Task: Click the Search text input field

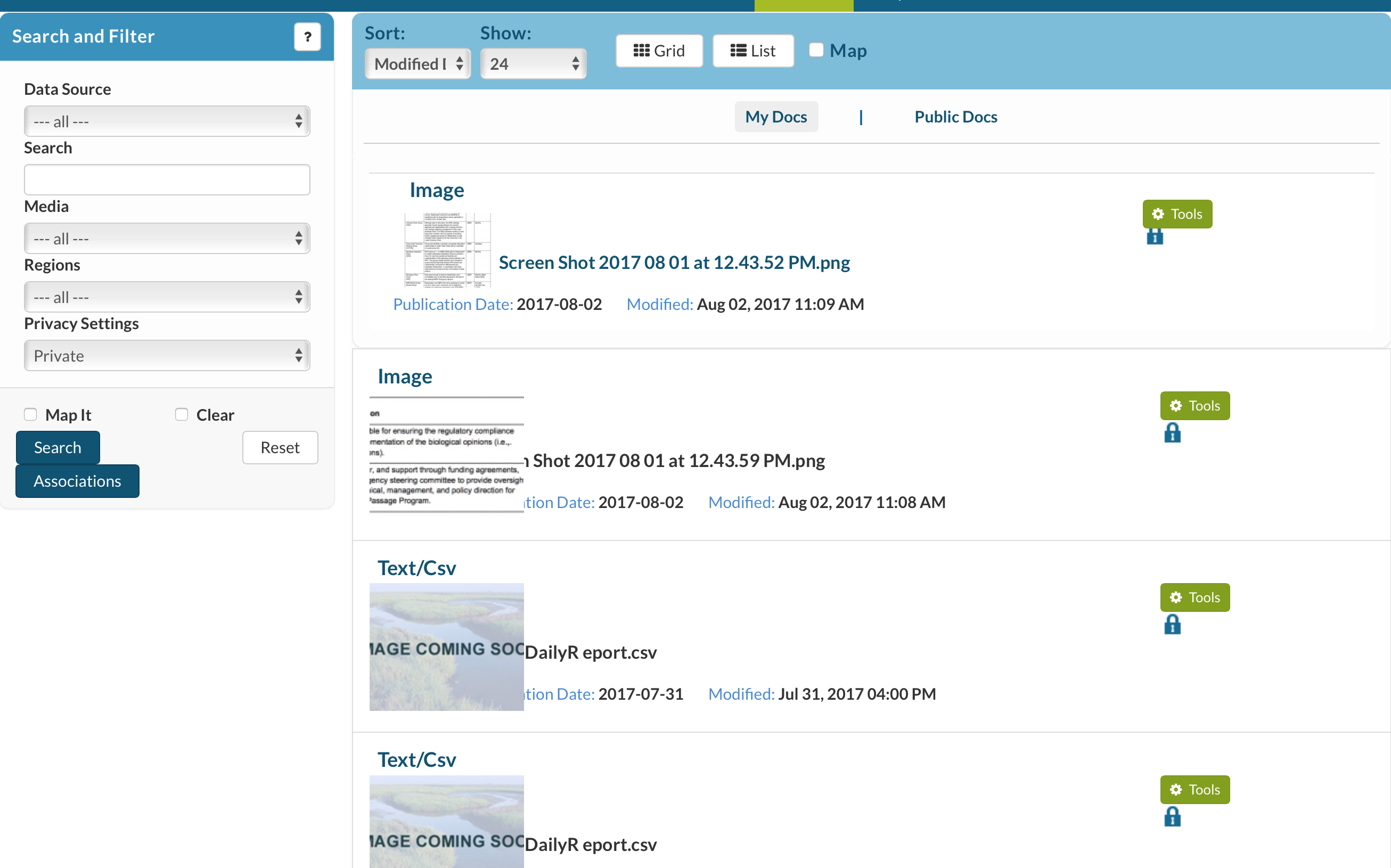Action: 167,179
